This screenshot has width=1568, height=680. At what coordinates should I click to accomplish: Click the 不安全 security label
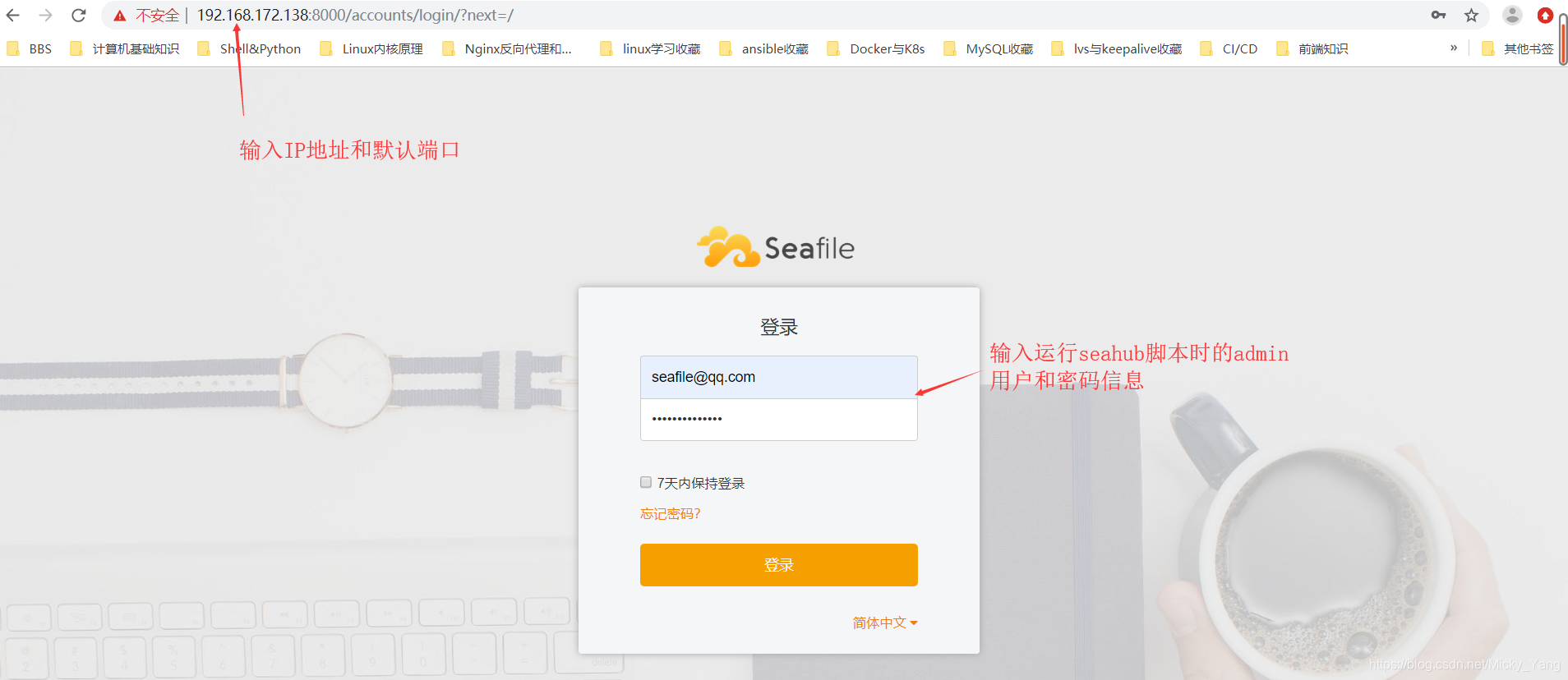[x=158, y=16]
